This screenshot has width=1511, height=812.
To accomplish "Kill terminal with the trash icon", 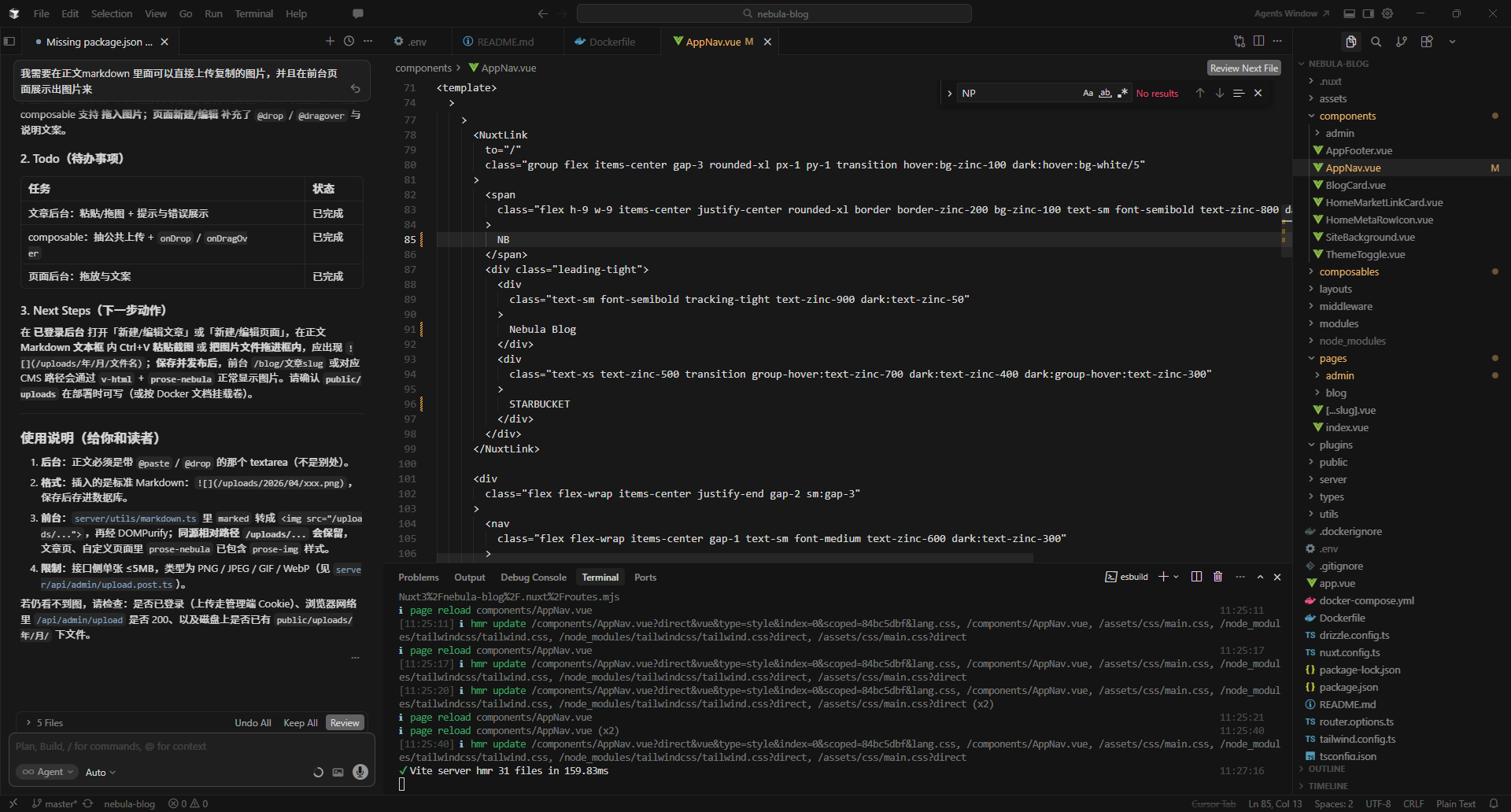I will click(x=1217, y=577).
